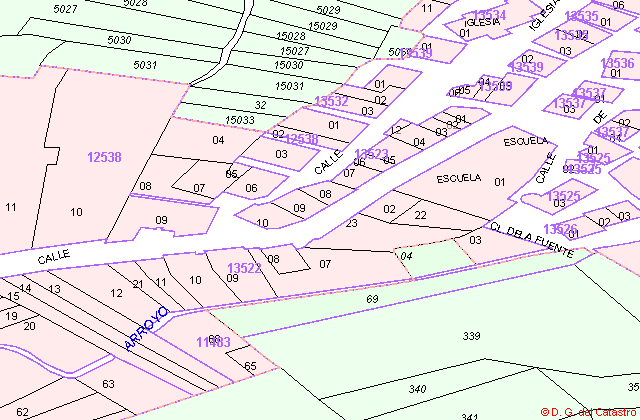Click the blue ARROYO stream label
This screenshot has height=420, width=640.
click(x=146, y=329)
